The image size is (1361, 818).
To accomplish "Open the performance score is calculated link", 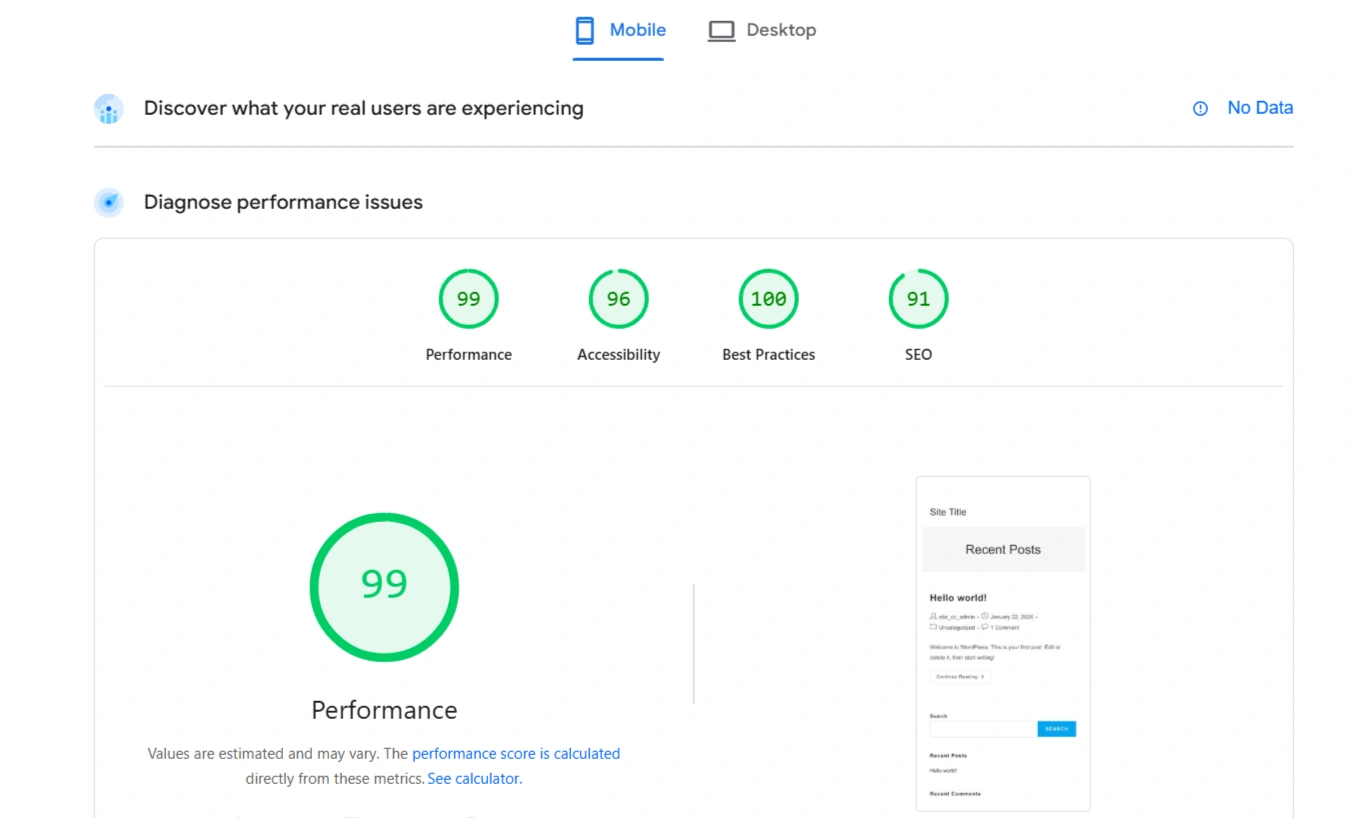I will (516, 754).
